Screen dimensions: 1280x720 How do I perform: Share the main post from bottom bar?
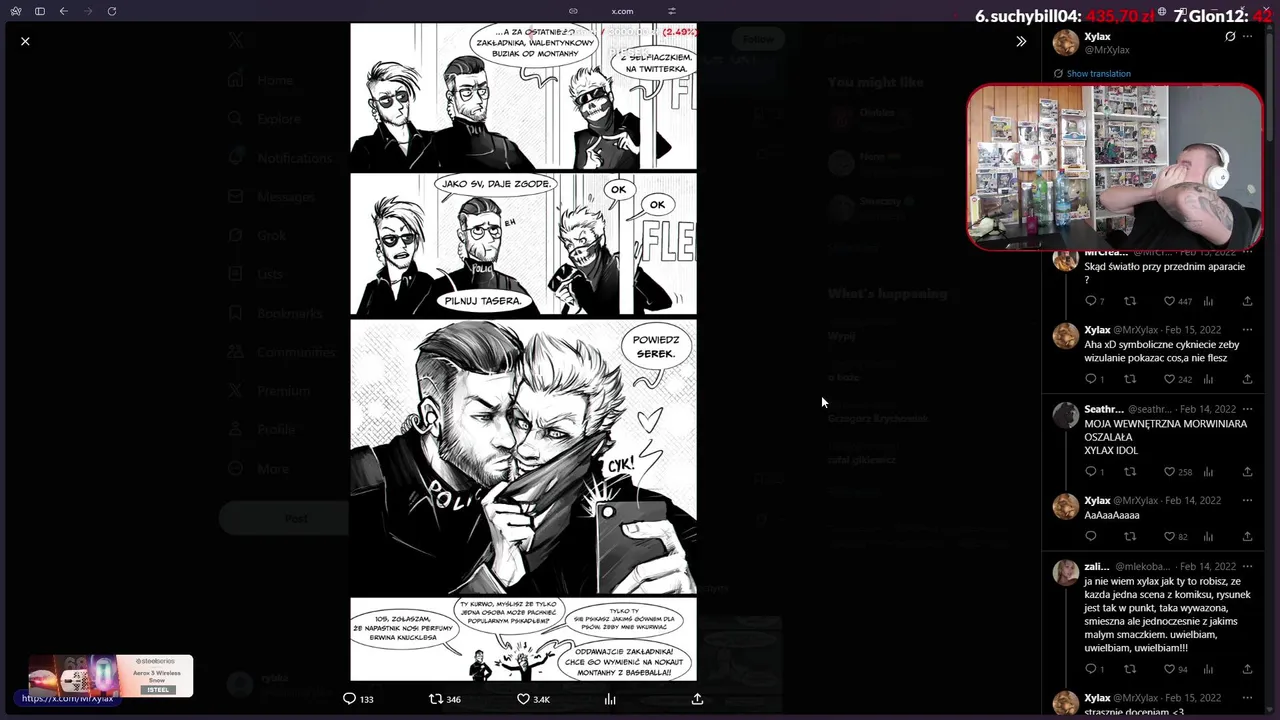coord(697,699)
